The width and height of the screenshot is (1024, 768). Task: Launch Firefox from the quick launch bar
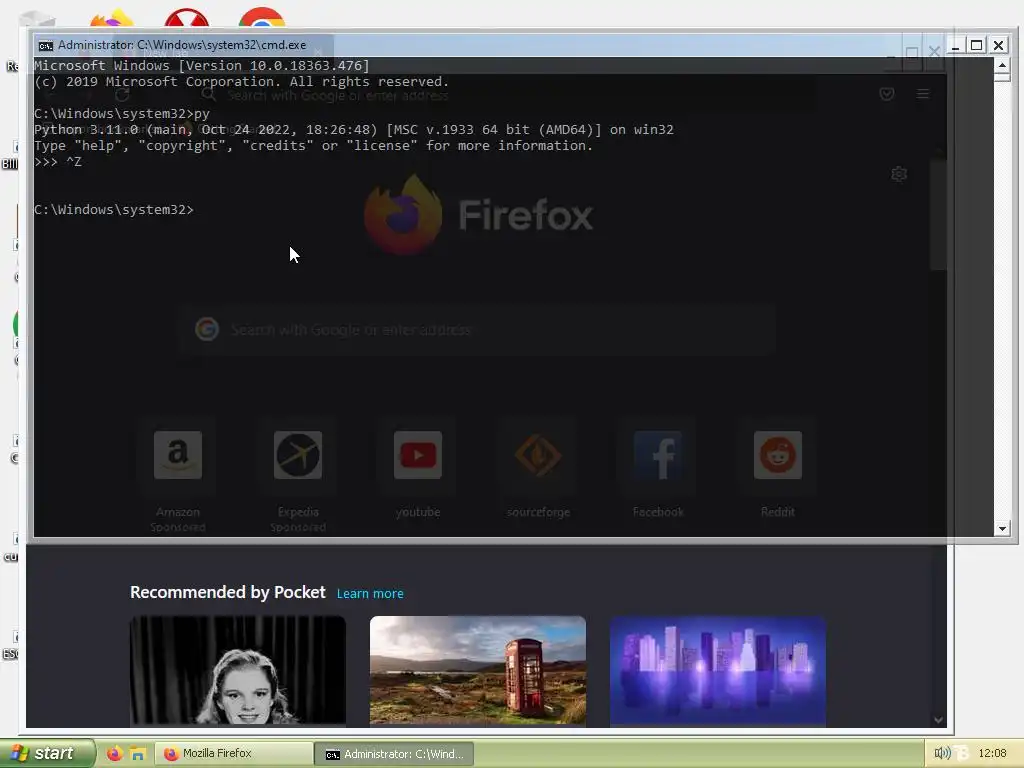114,754
